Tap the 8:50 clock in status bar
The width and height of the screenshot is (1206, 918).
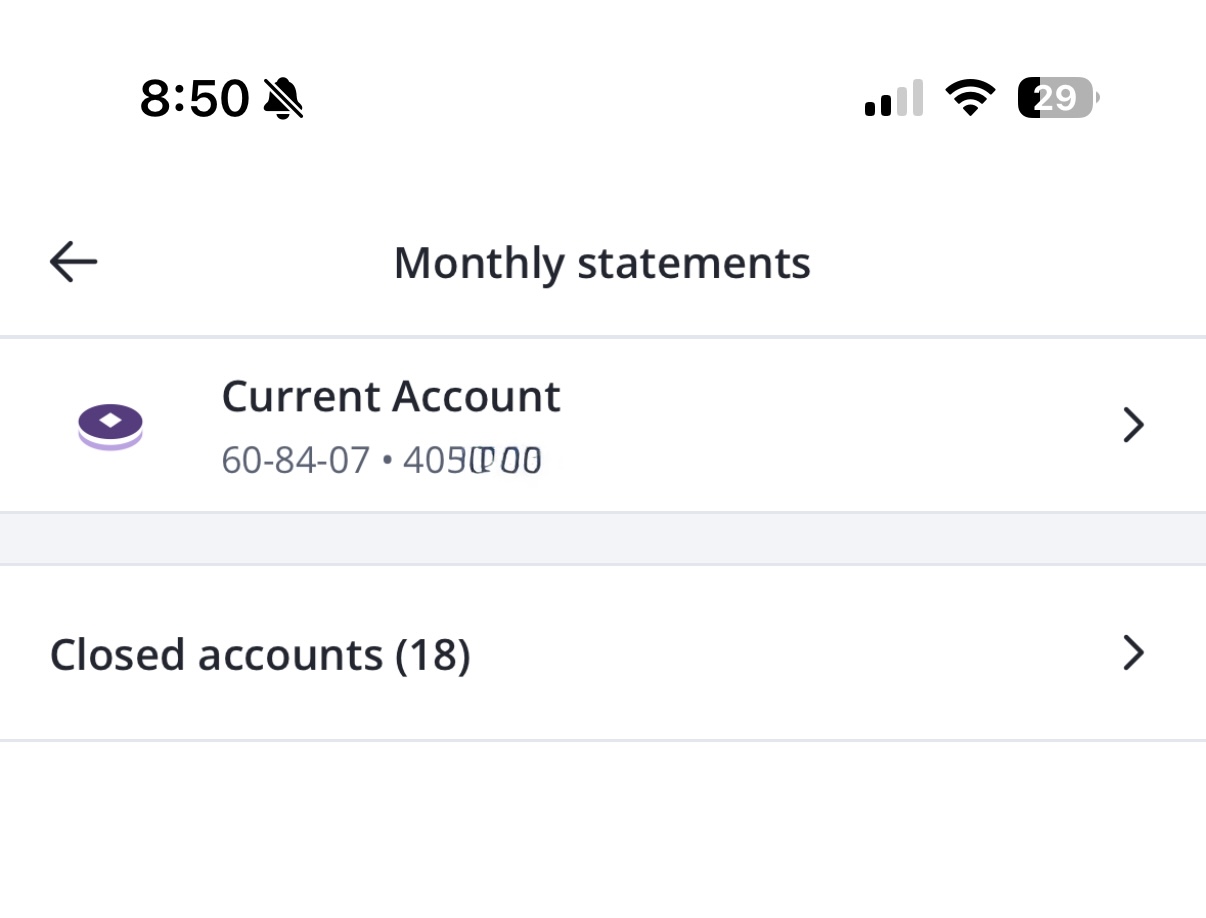click(x=194, y=99)
